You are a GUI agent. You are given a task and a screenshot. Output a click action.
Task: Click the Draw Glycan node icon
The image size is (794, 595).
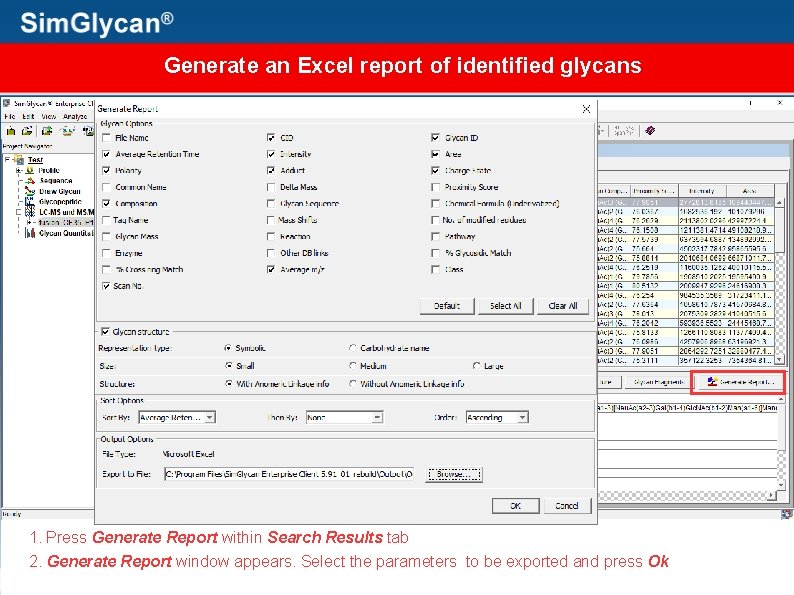[x=30, y=191]
